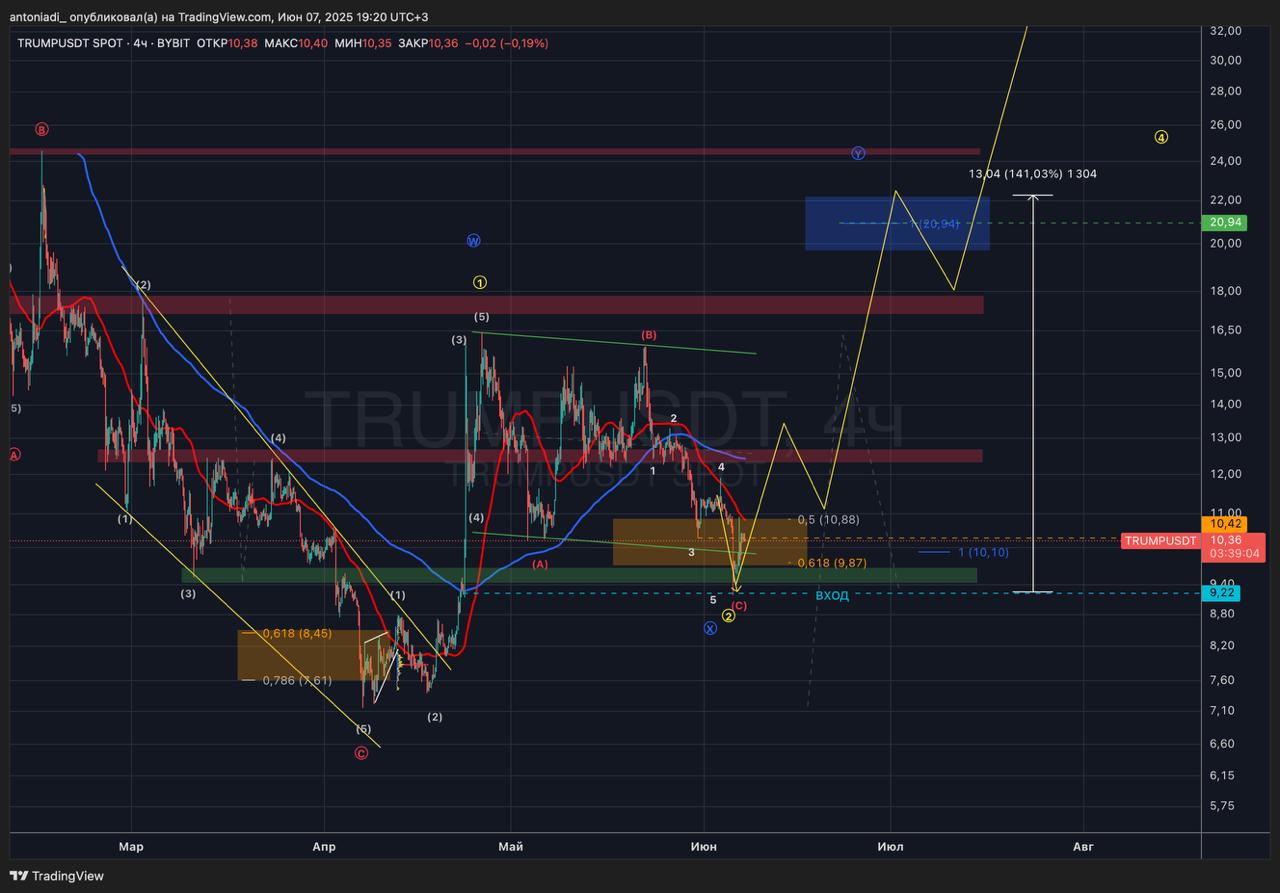
Task: Click the red (C) wave label
Action: (x=739, y=605)
